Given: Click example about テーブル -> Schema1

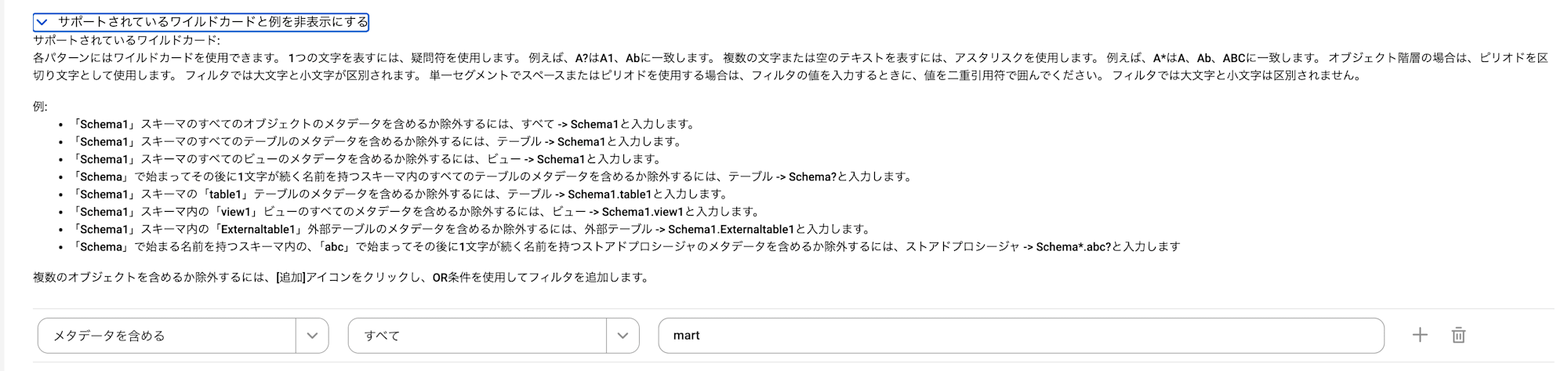Looking at the screenshot, I should point(377,141).
